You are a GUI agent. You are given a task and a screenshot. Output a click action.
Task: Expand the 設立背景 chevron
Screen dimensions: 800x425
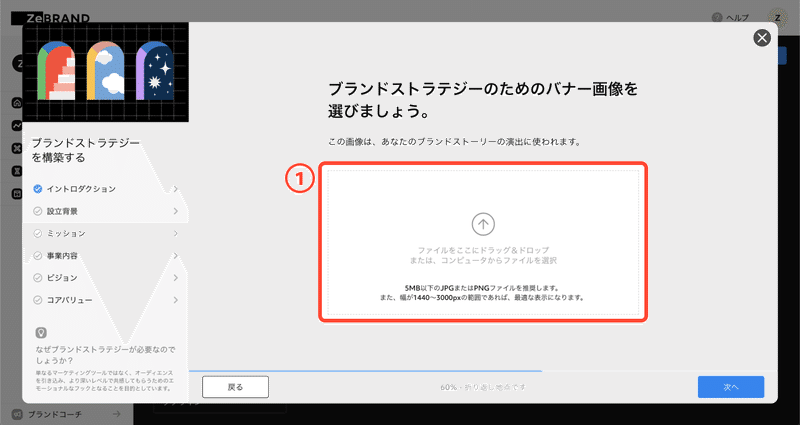click(x=176, y=211)
